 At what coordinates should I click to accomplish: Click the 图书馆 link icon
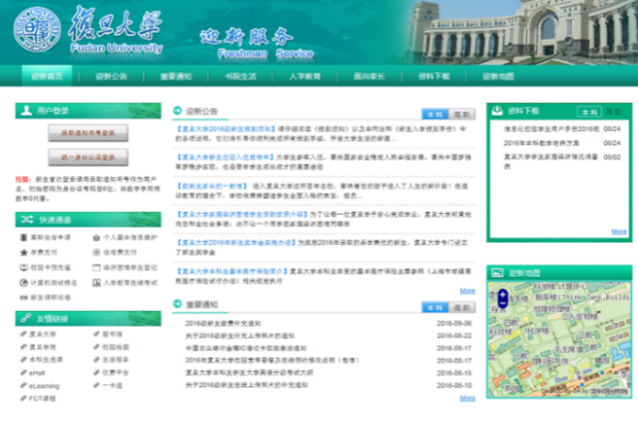tap(95, 335)
